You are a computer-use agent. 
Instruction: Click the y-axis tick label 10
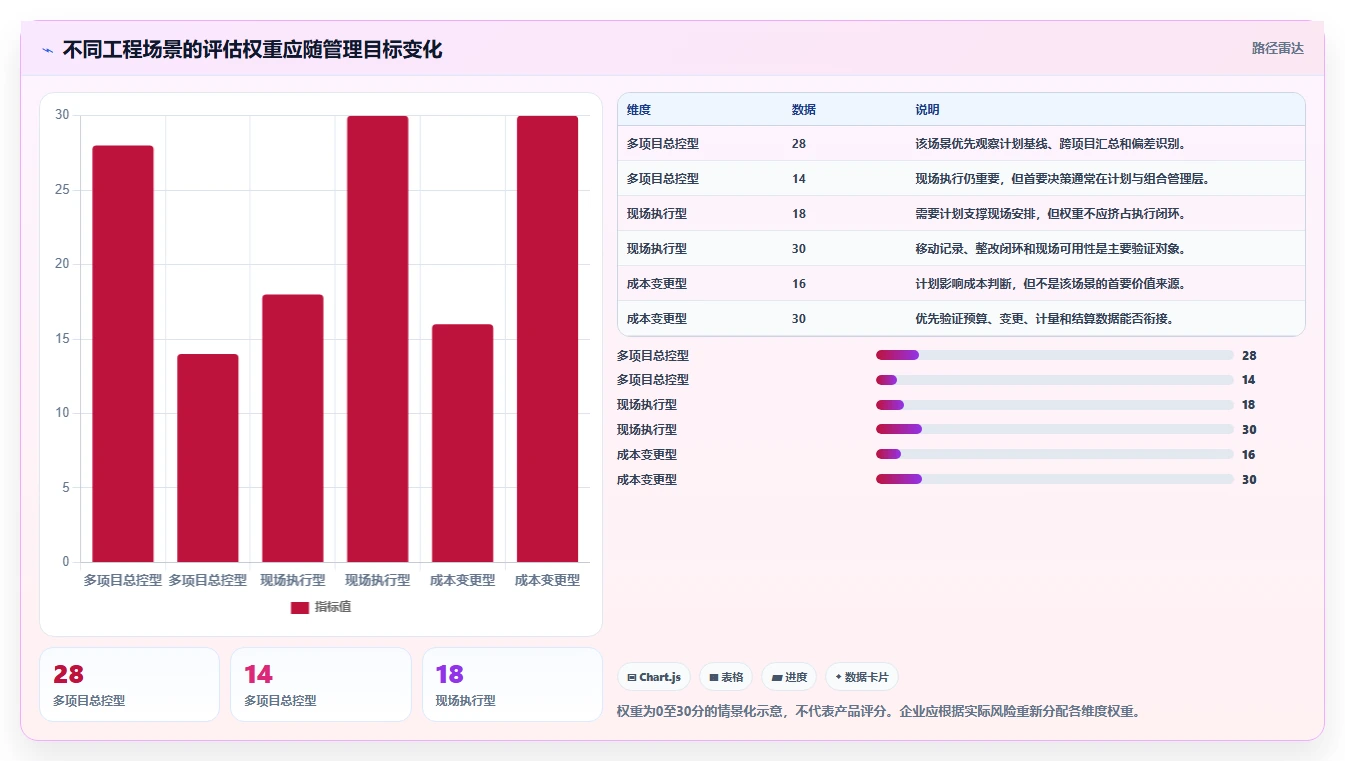62,413
